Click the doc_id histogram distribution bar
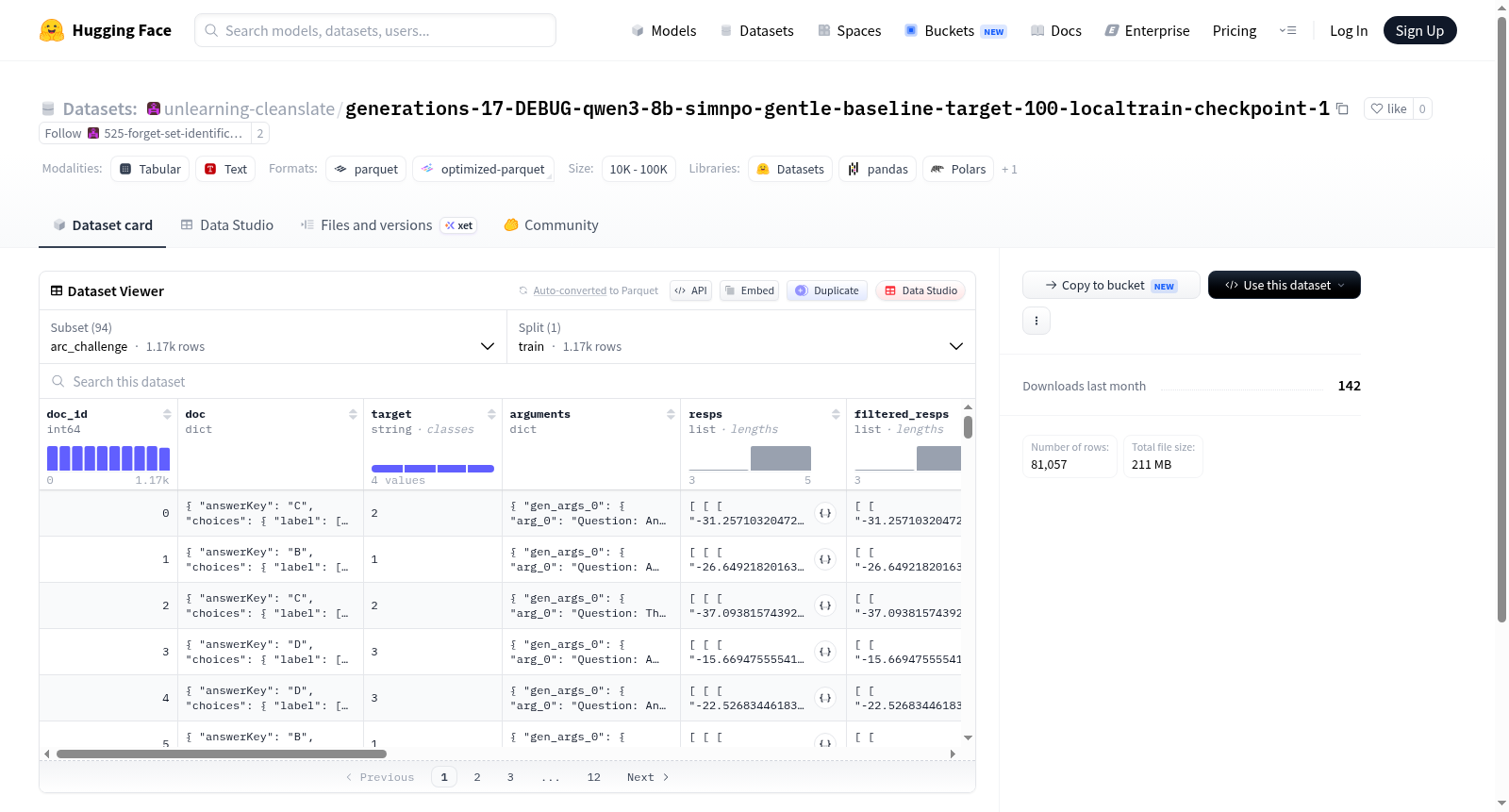Image resolution: width=1509 pixels, height=812 pixels. tap(108, 458)
